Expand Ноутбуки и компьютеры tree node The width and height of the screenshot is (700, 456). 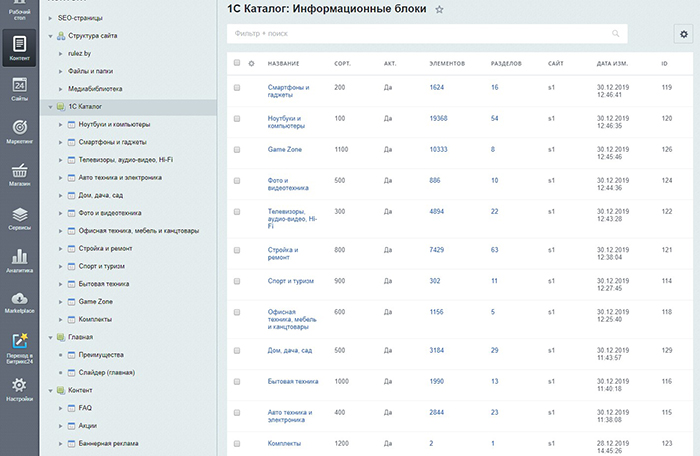[x=60, y=125]
